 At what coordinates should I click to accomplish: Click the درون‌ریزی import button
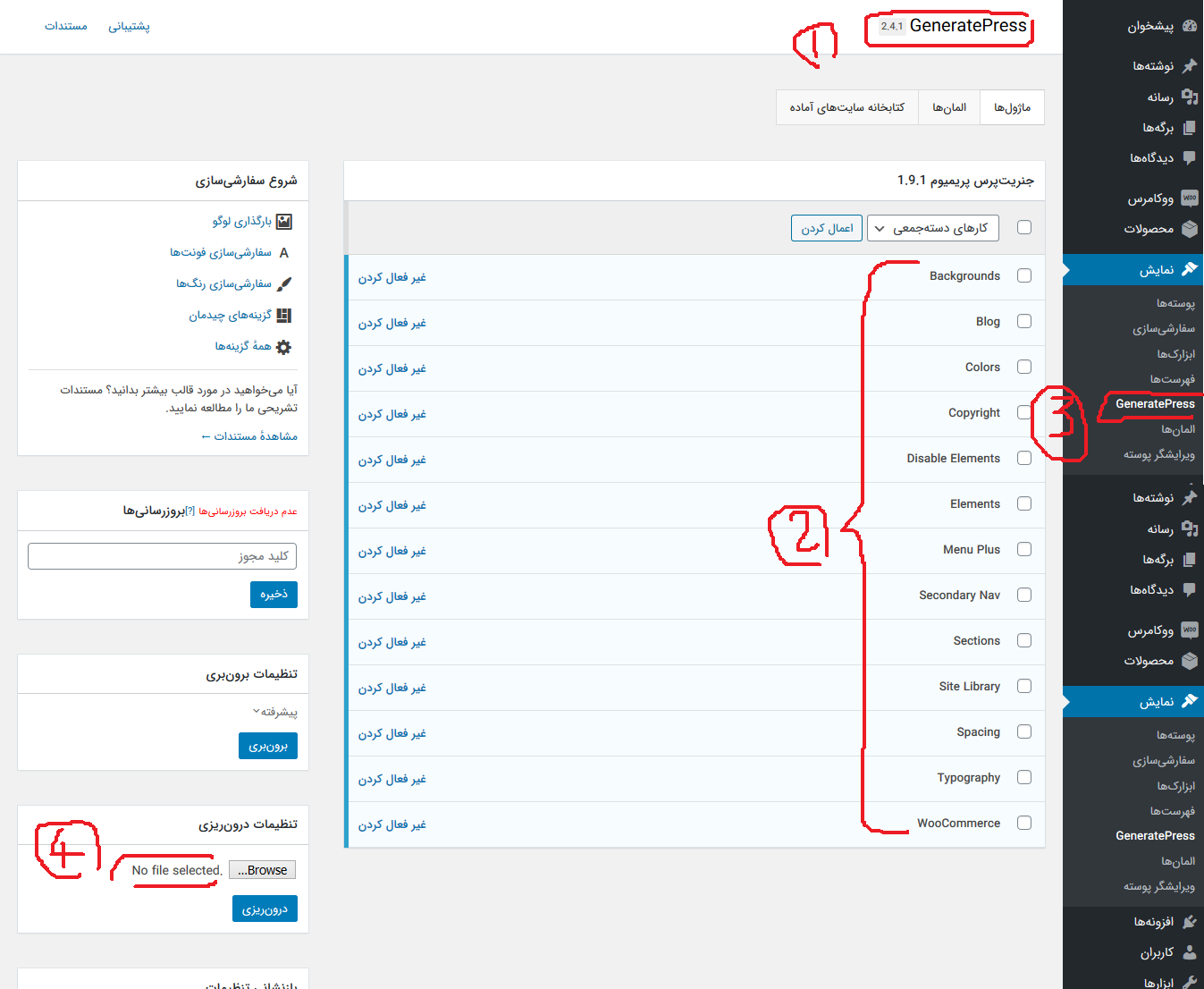(265, 909)
